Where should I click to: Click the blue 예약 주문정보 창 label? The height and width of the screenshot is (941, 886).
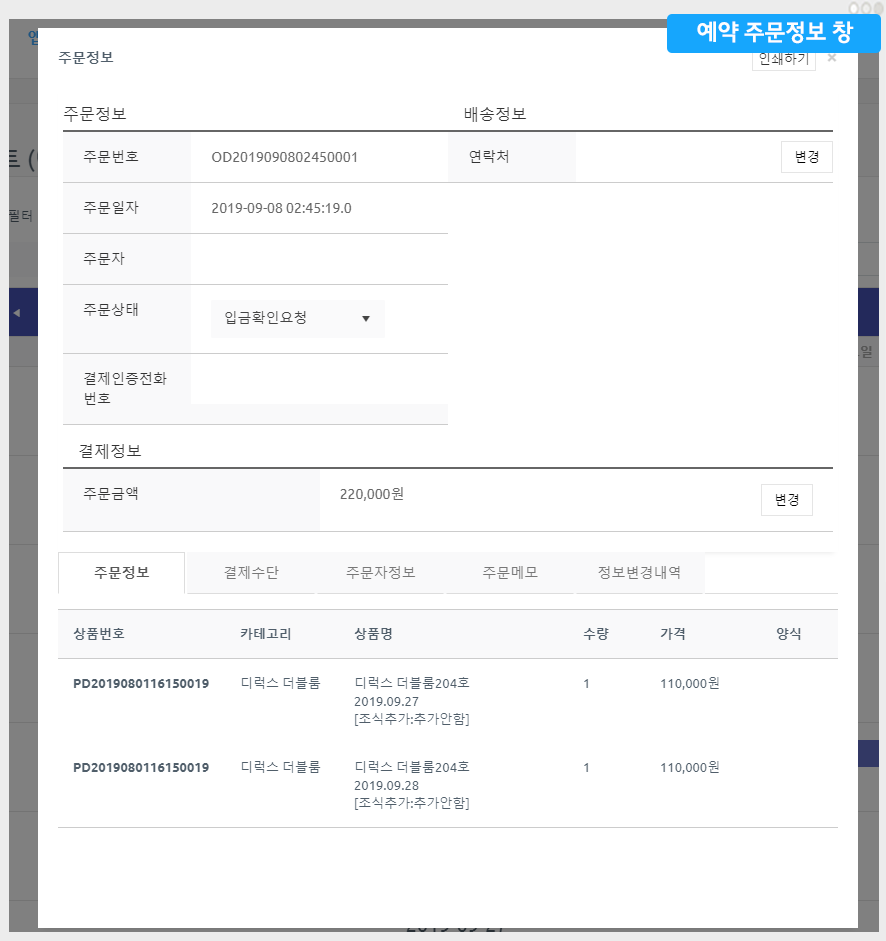[x=774, y=32]
